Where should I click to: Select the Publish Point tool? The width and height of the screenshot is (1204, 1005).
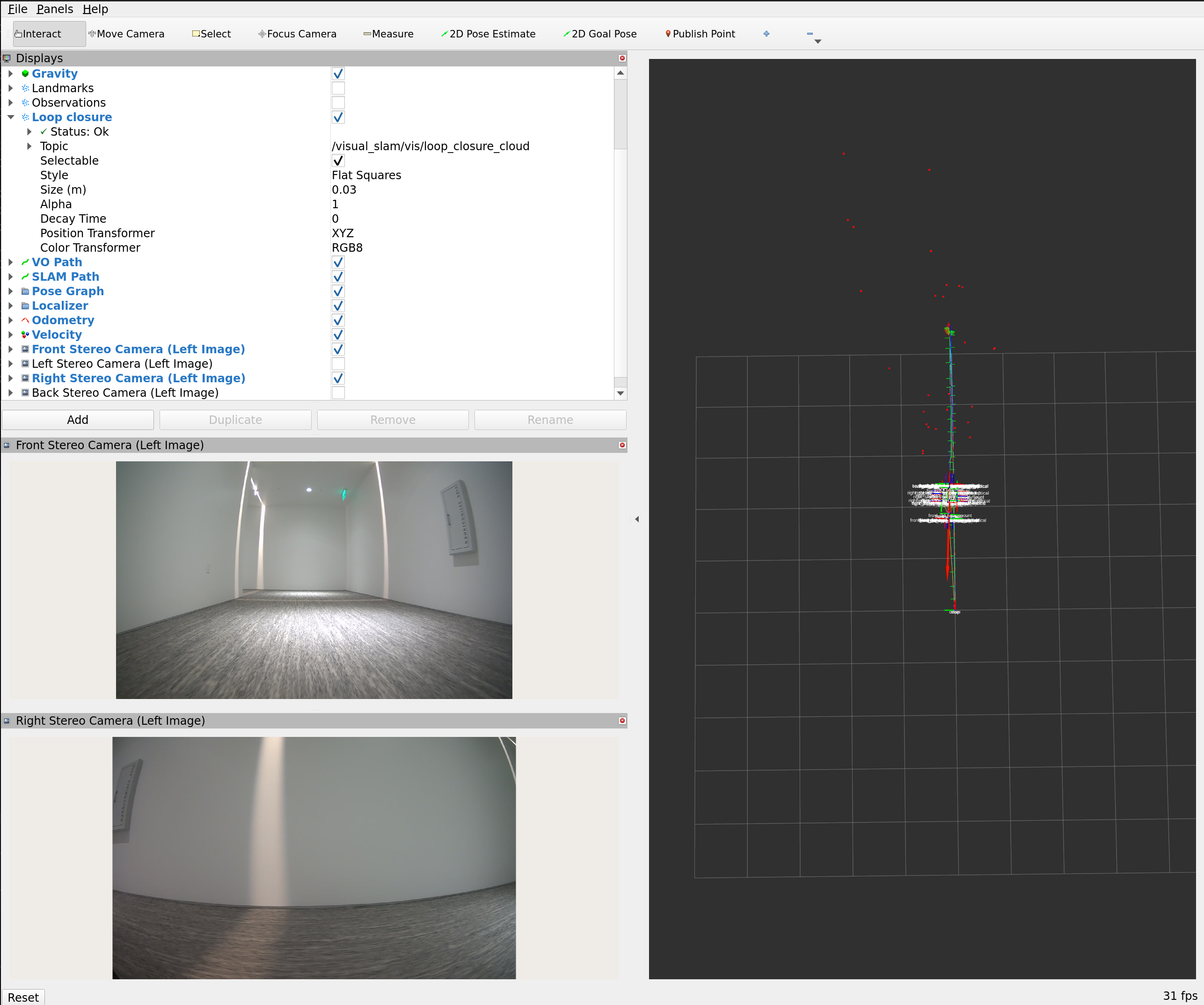coord(700,34)
